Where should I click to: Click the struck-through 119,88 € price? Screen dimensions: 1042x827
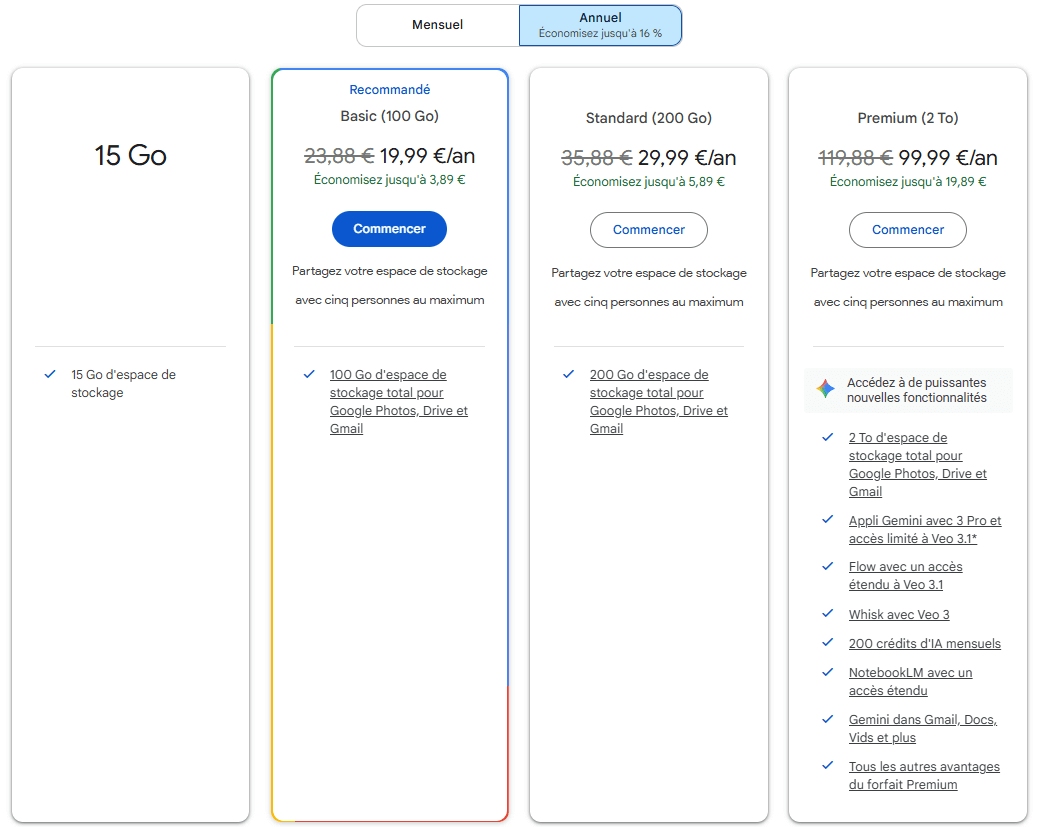coord(855,158)
